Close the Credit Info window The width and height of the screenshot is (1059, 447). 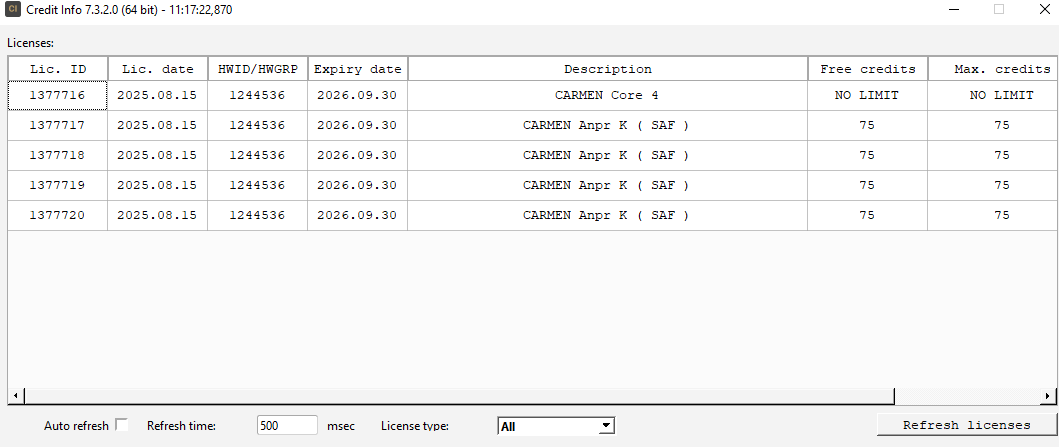[x=1043, y=9]
